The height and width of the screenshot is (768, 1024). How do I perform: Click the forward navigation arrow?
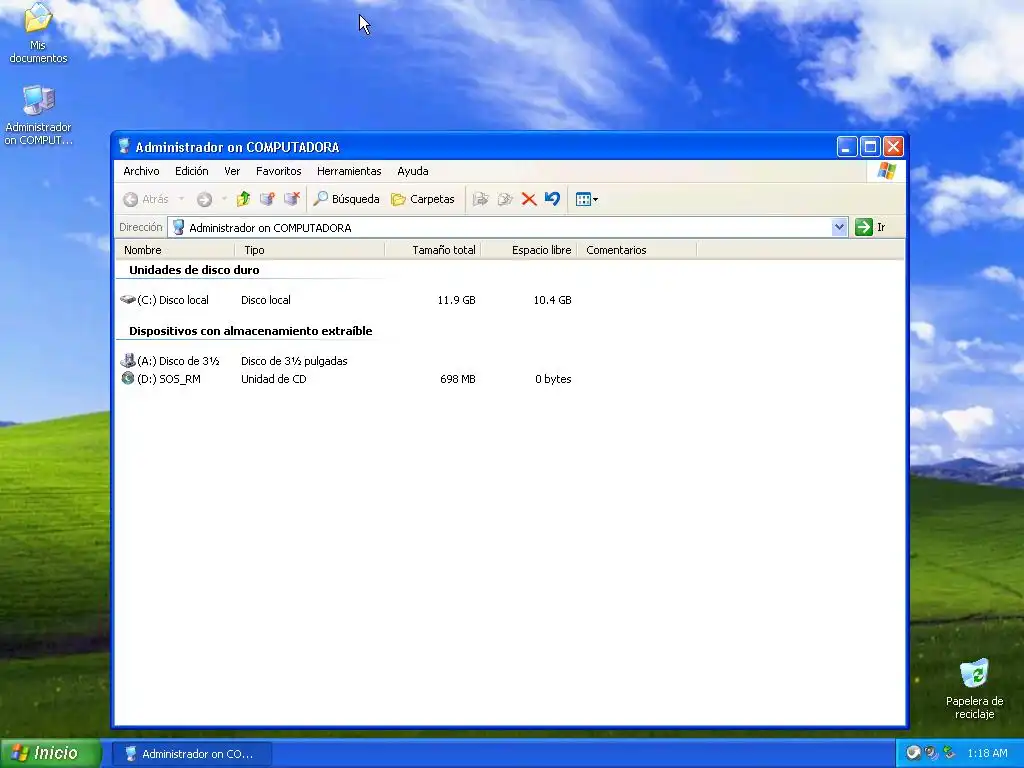click(204, 199)
